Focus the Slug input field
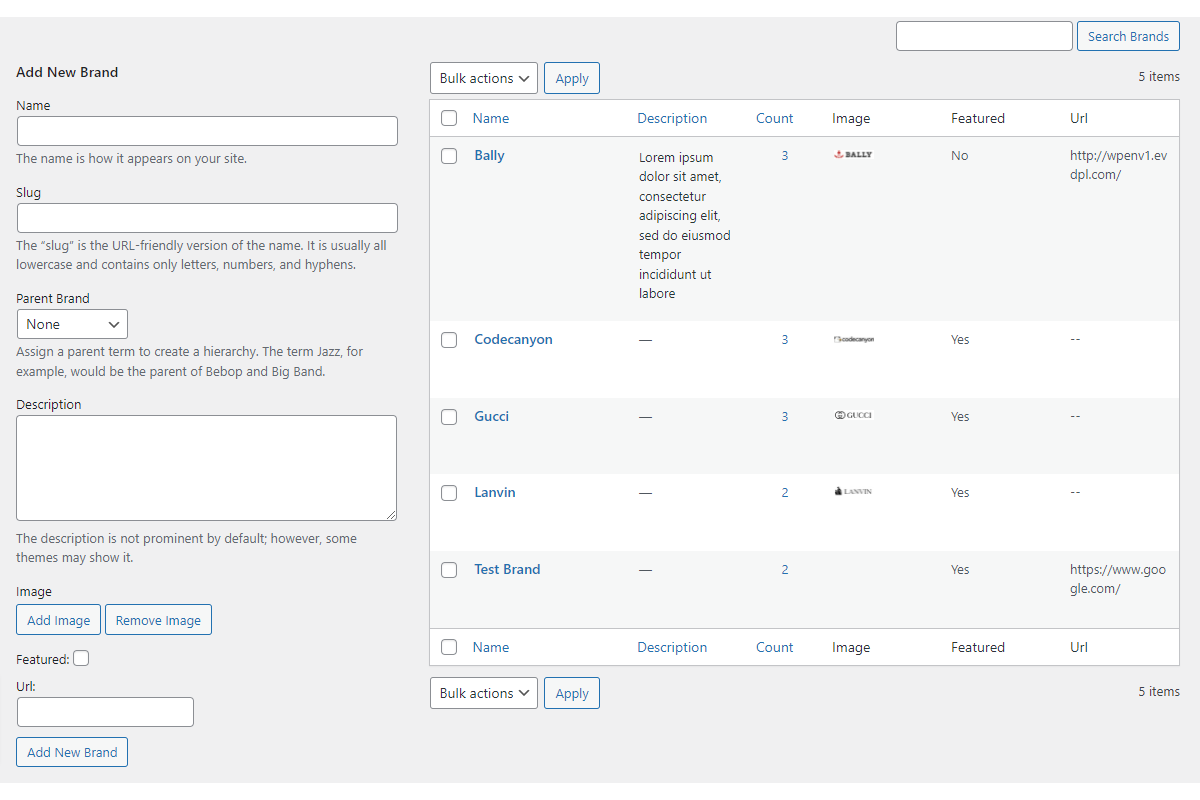Viewport: 1200px width, 800px height. pos(207,218)
